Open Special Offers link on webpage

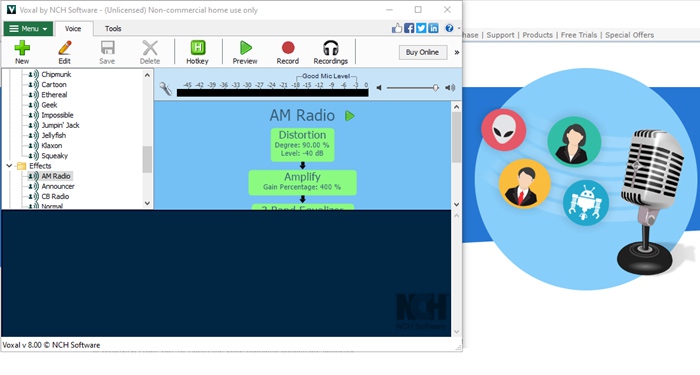(x=629, y=35)
